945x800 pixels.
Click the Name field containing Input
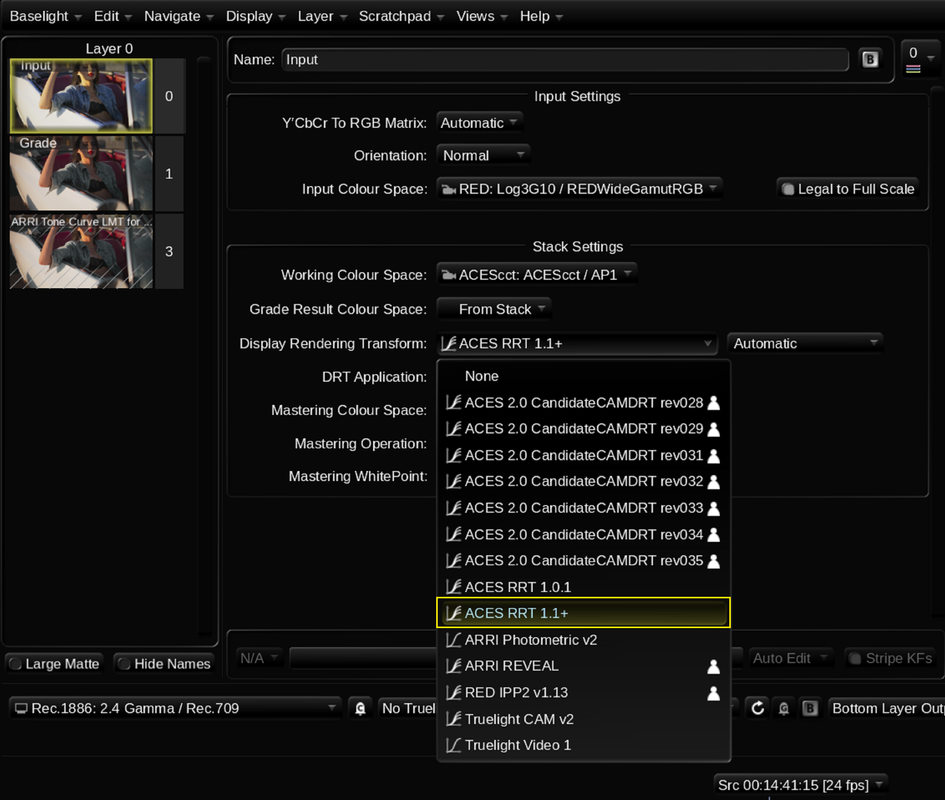tap(565, 59)
